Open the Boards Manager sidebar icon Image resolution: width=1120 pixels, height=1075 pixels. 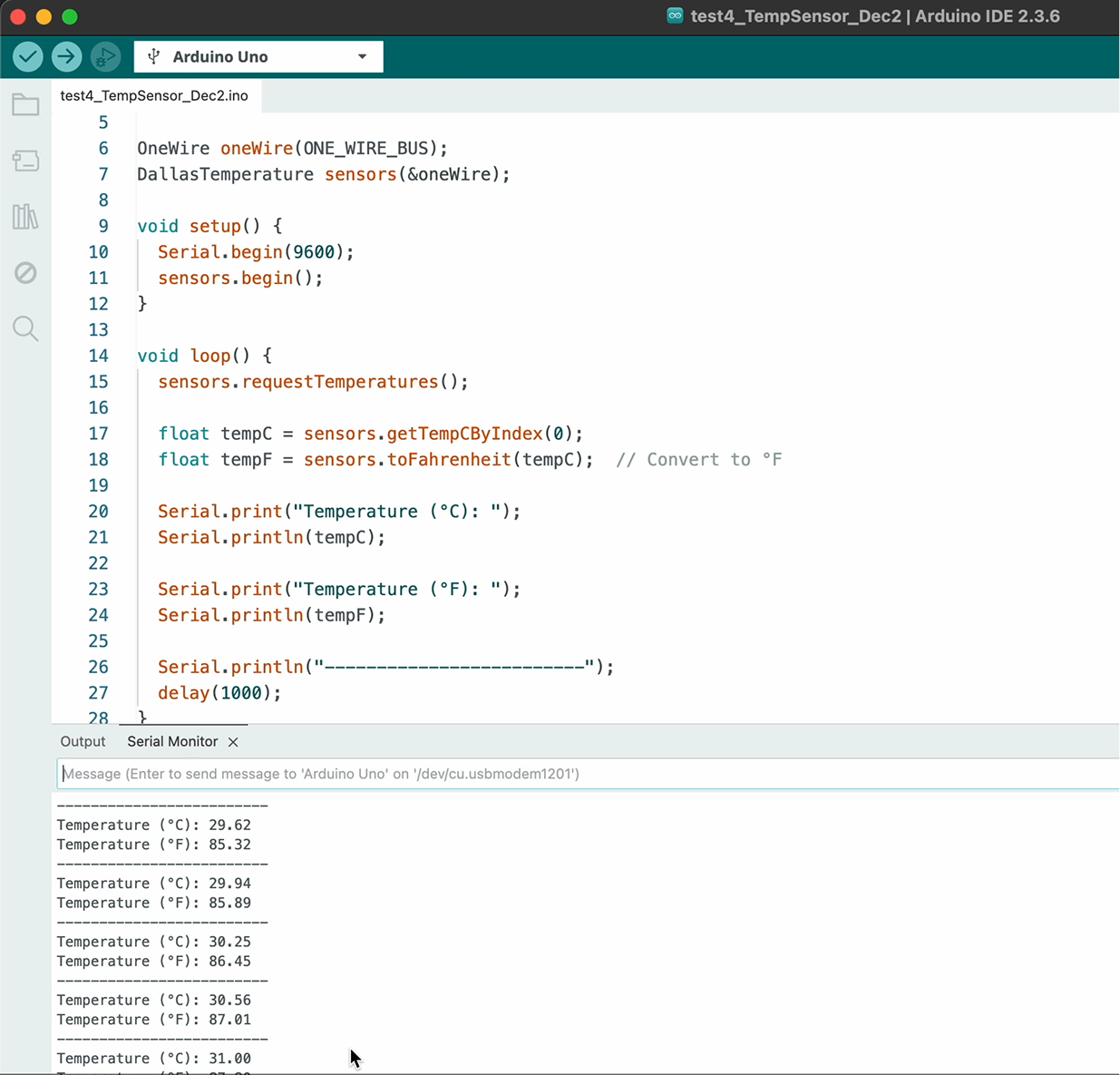click(x=25, y=161)
